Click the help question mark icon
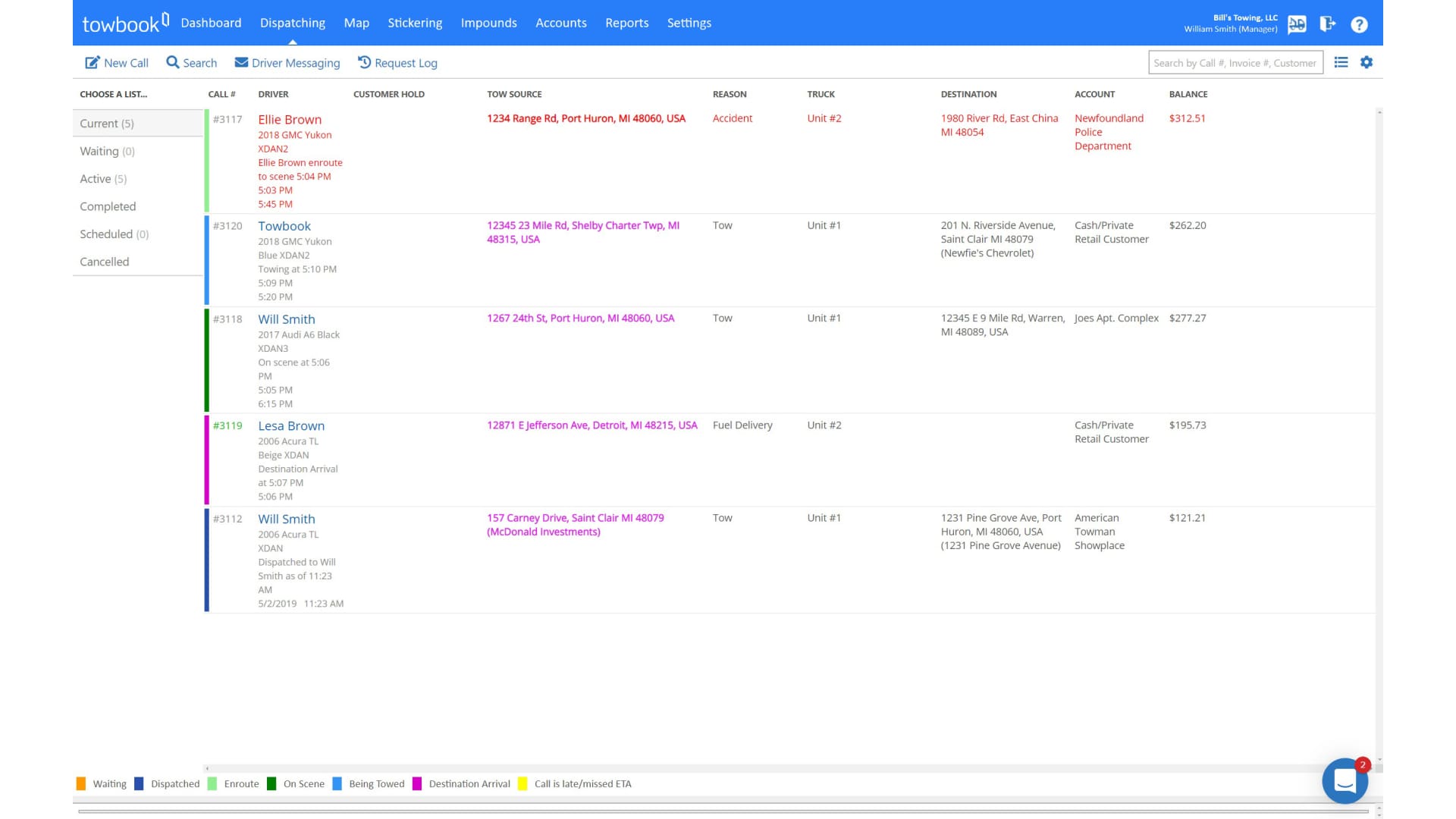 point(1359,24)
